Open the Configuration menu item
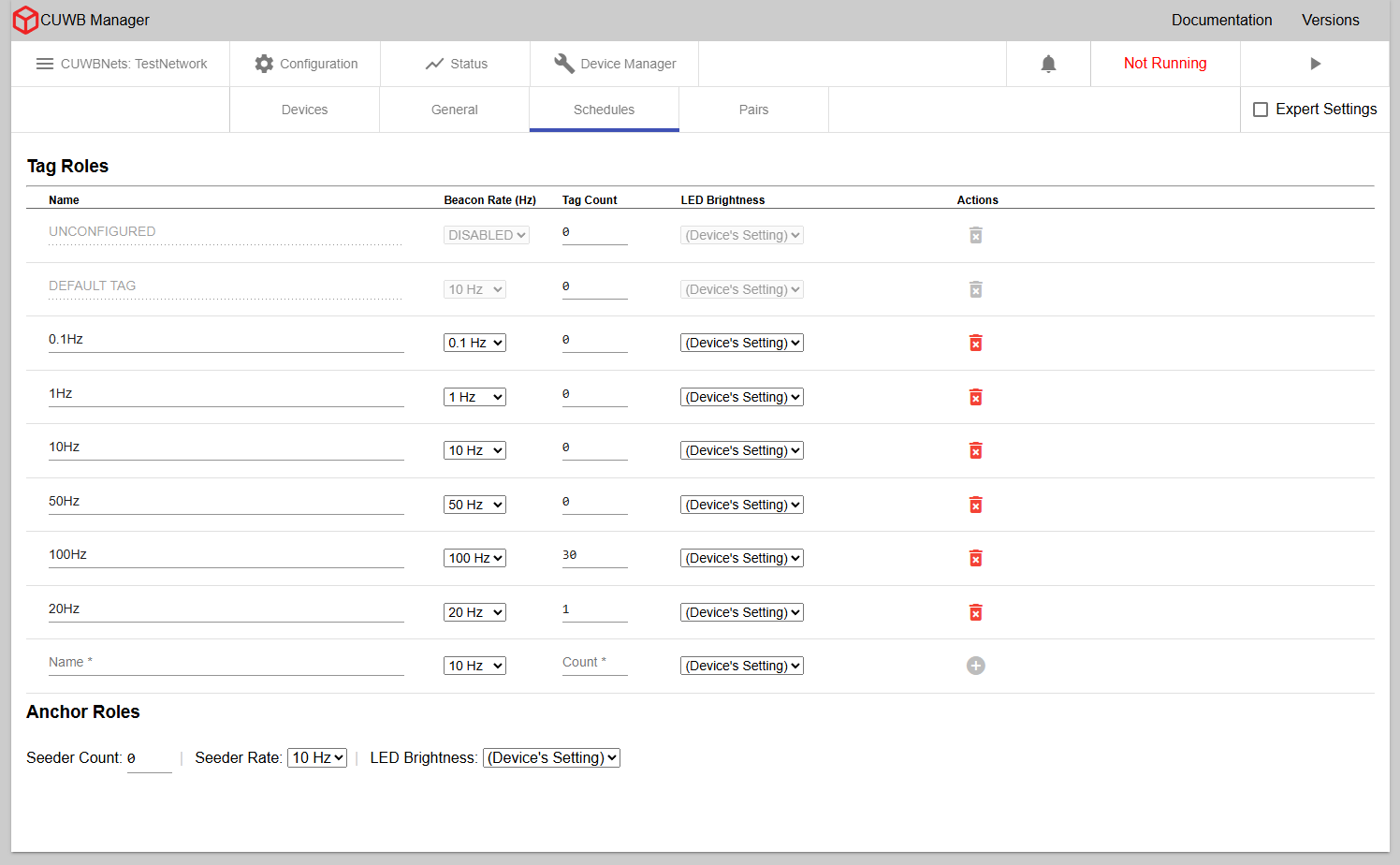Screen dimensions: 1400x865 305,64
